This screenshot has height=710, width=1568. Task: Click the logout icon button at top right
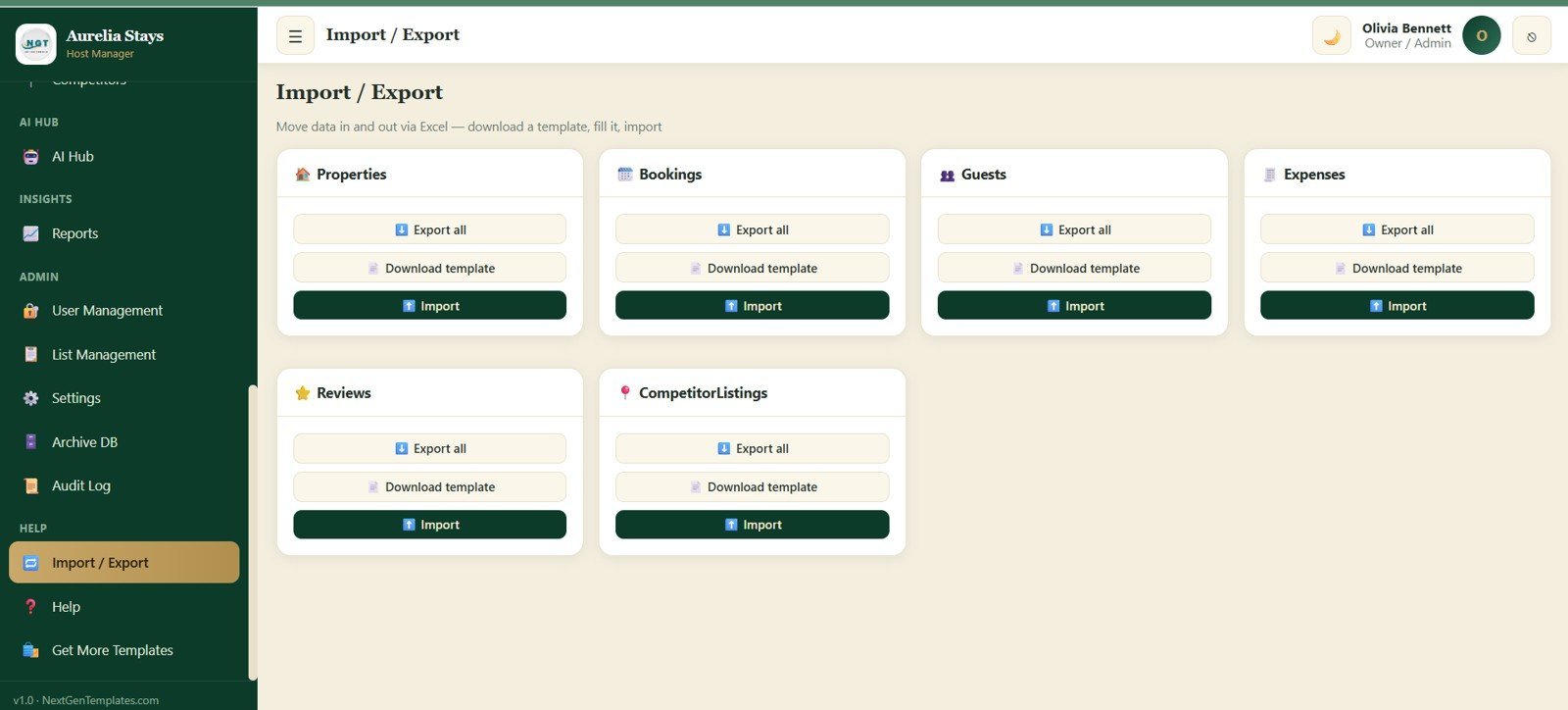(x=1531, y=36)
